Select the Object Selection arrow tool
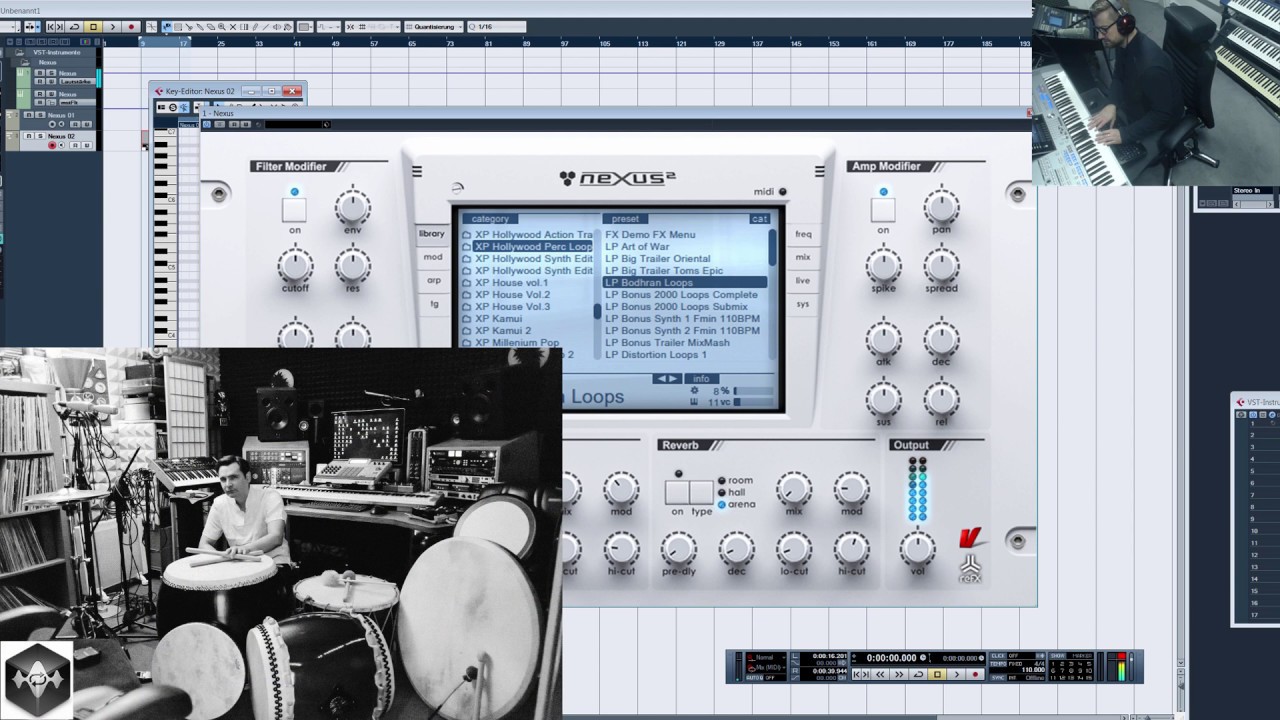 click(x=166, y=27)
